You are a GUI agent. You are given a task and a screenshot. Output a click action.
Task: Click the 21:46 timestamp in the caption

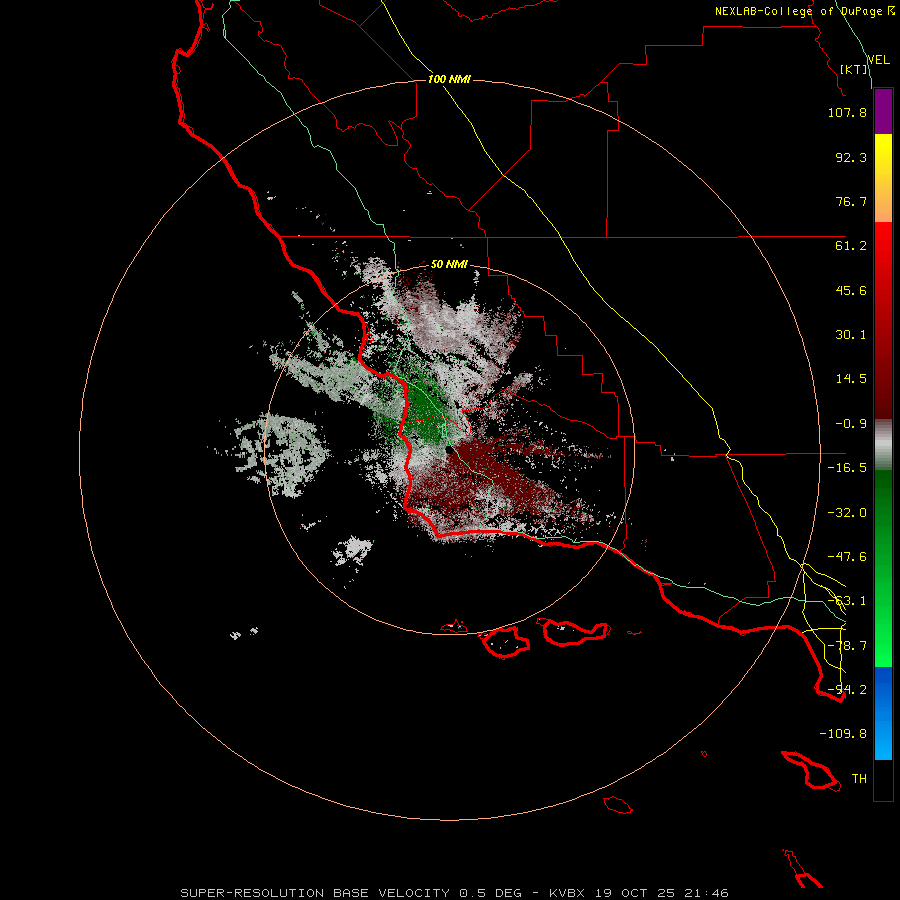coord(705,893)
